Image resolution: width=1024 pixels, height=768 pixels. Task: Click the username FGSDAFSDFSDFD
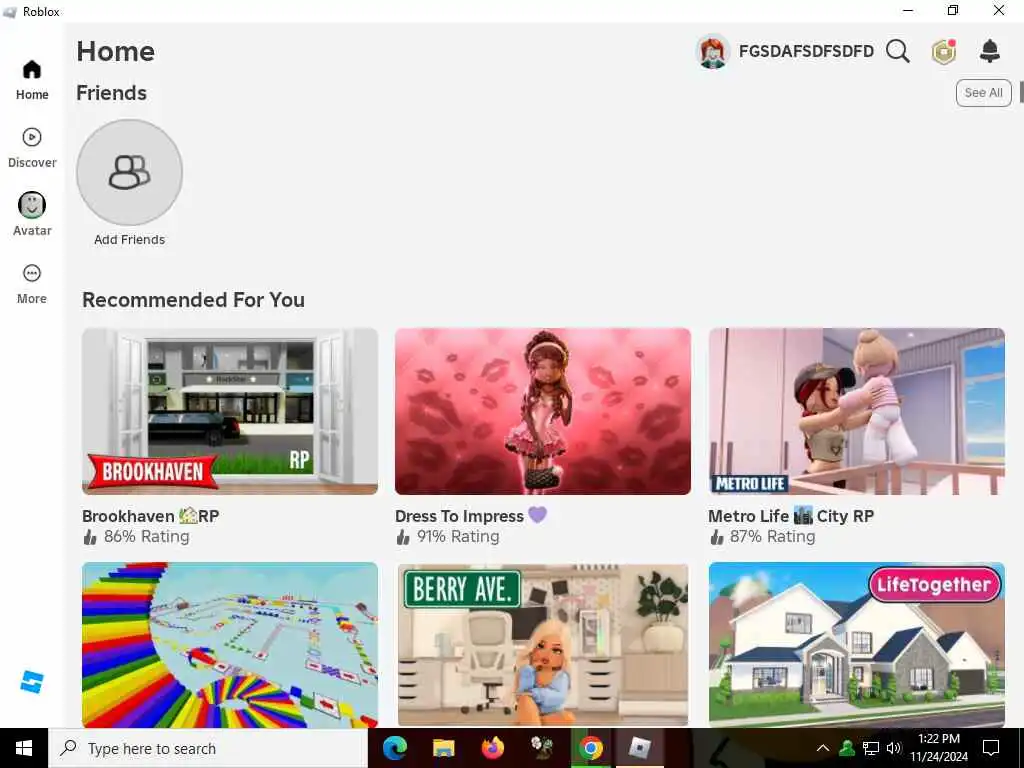coord(807,52)
